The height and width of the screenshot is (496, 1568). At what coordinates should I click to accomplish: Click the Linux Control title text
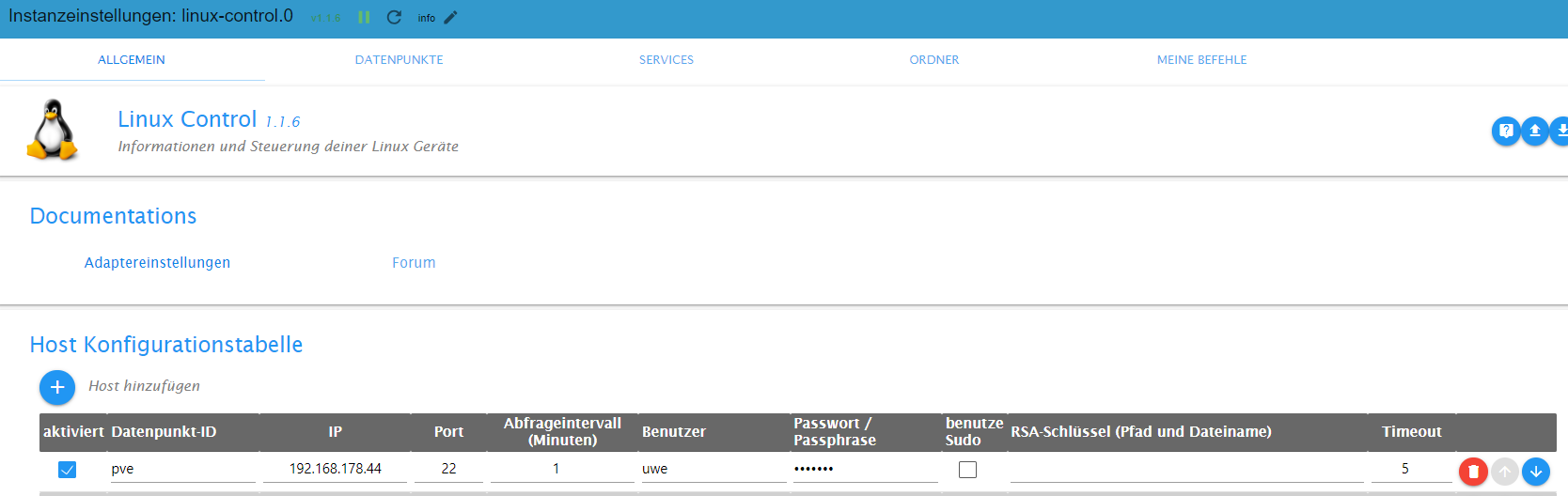pyautogui.click(x=187, y=119)
